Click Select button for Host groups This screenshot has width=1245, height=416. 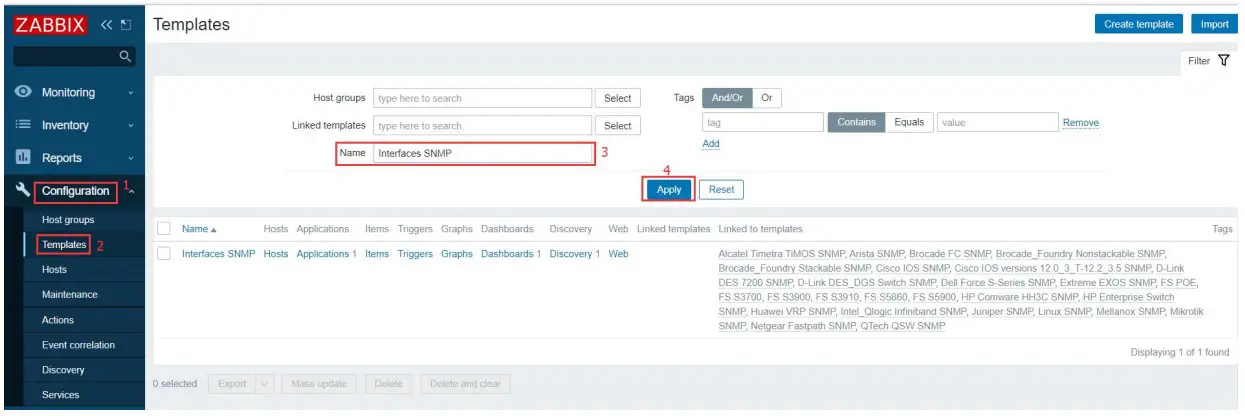tap(618, 98)
